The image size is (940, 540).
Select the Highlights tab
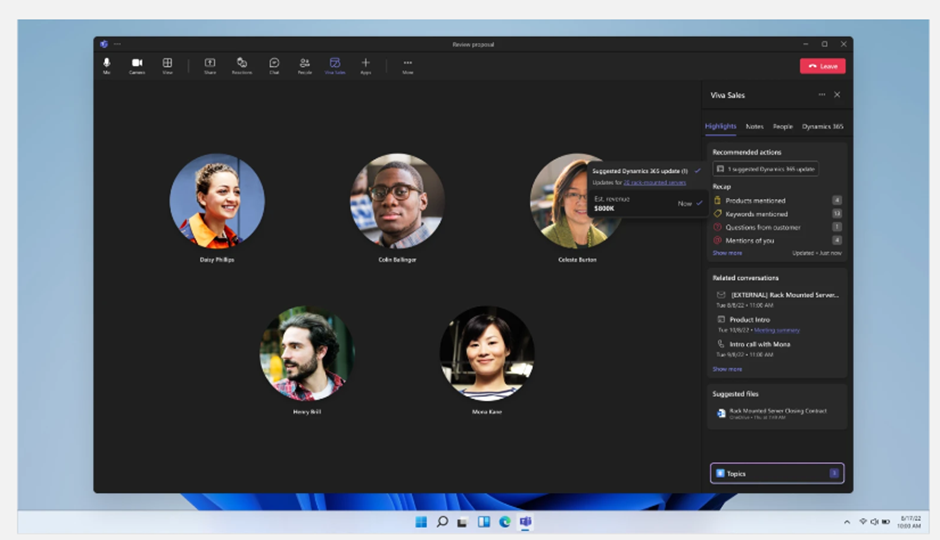point(721,126)
